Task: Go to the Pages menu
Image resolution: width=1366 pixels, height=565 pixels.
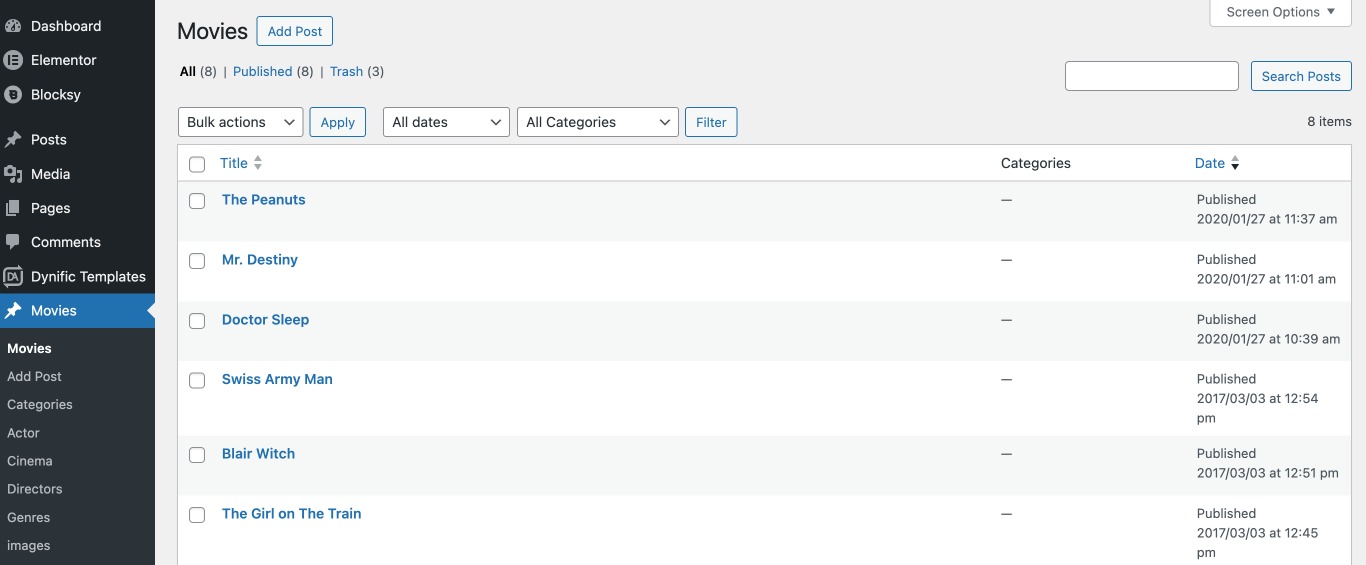Action: pos(50,208)
